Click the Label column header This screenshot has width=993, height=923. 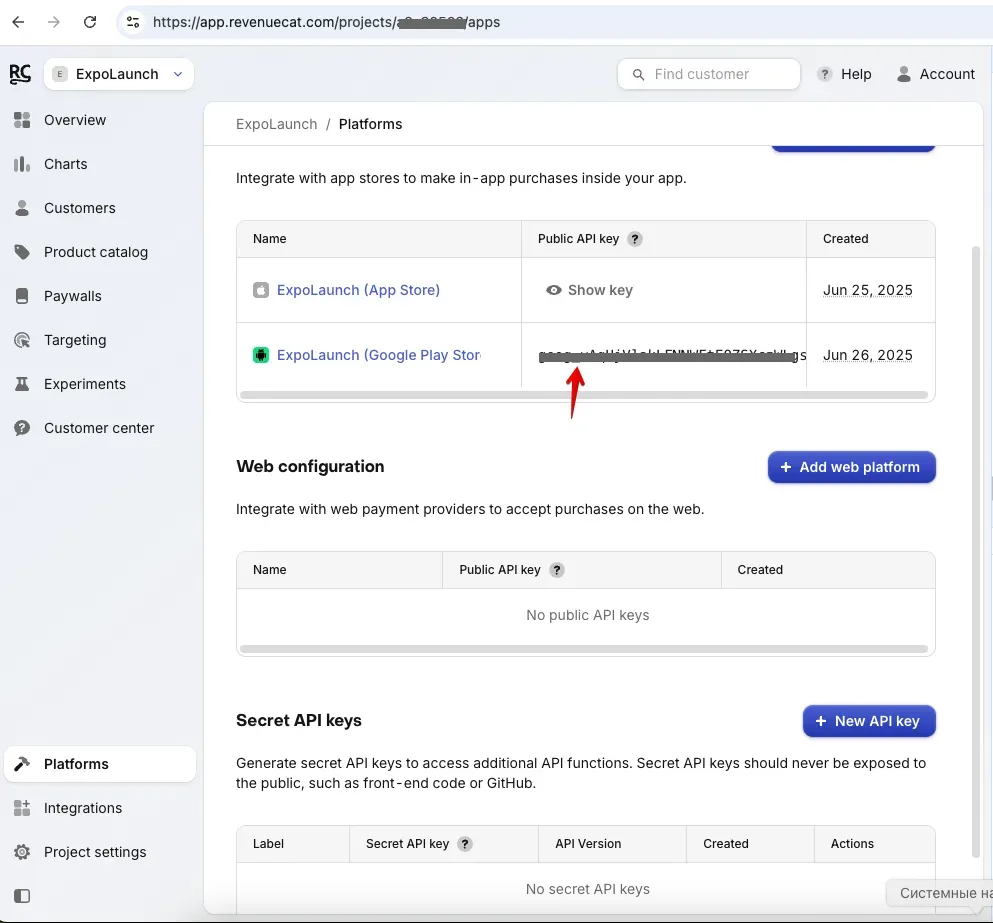[x=268, y=844]
